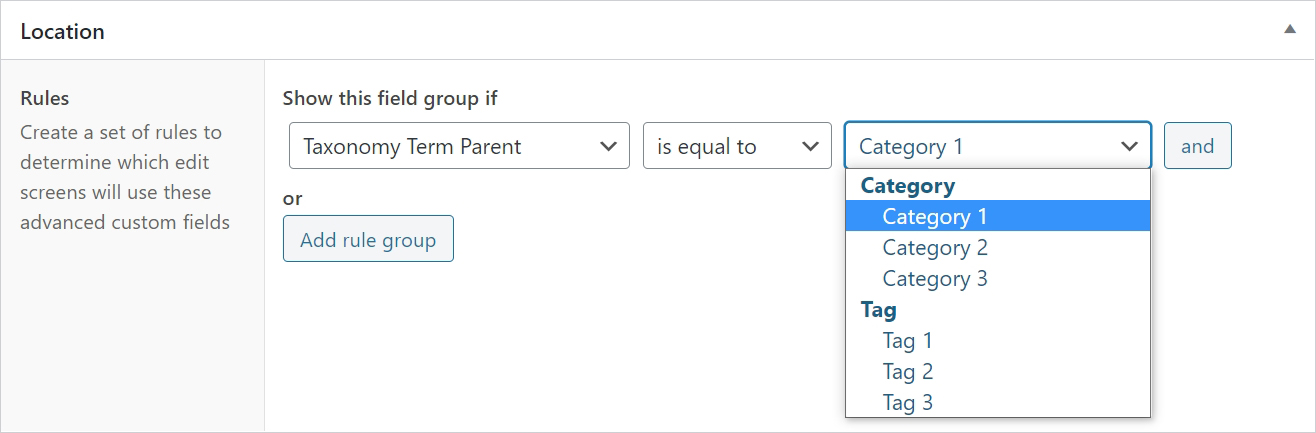Click the 'or' separator text above Add rule group

pos(292,198)
